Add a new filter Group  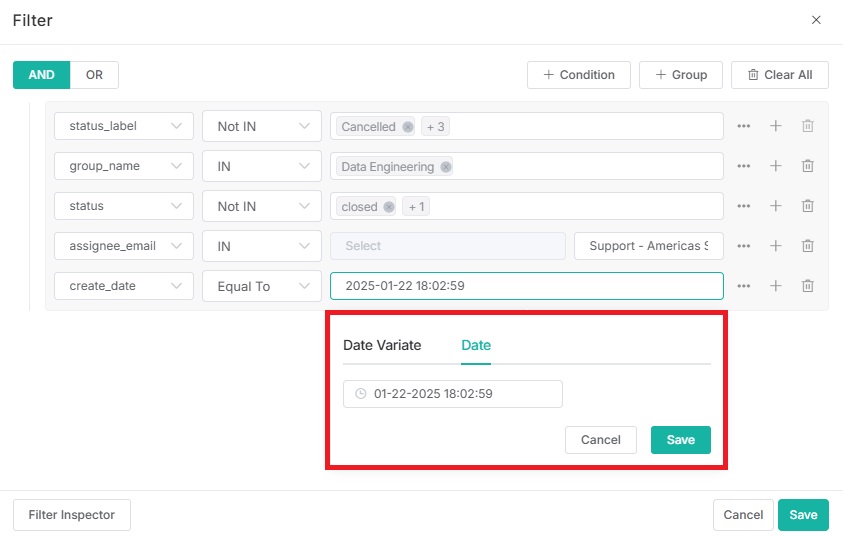pyautogui.click(x=679, y=75)
